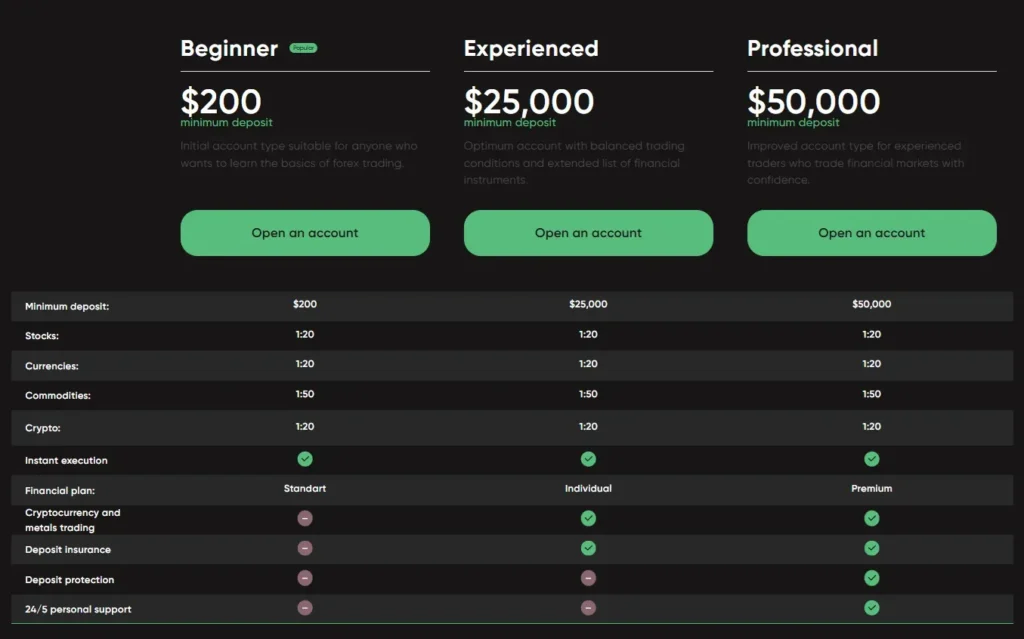Image resolution: width=1024 pixels, height=639 pixels.
Task: Click Professional Deposit protection checkmark icon
Action: coord(871,578)
